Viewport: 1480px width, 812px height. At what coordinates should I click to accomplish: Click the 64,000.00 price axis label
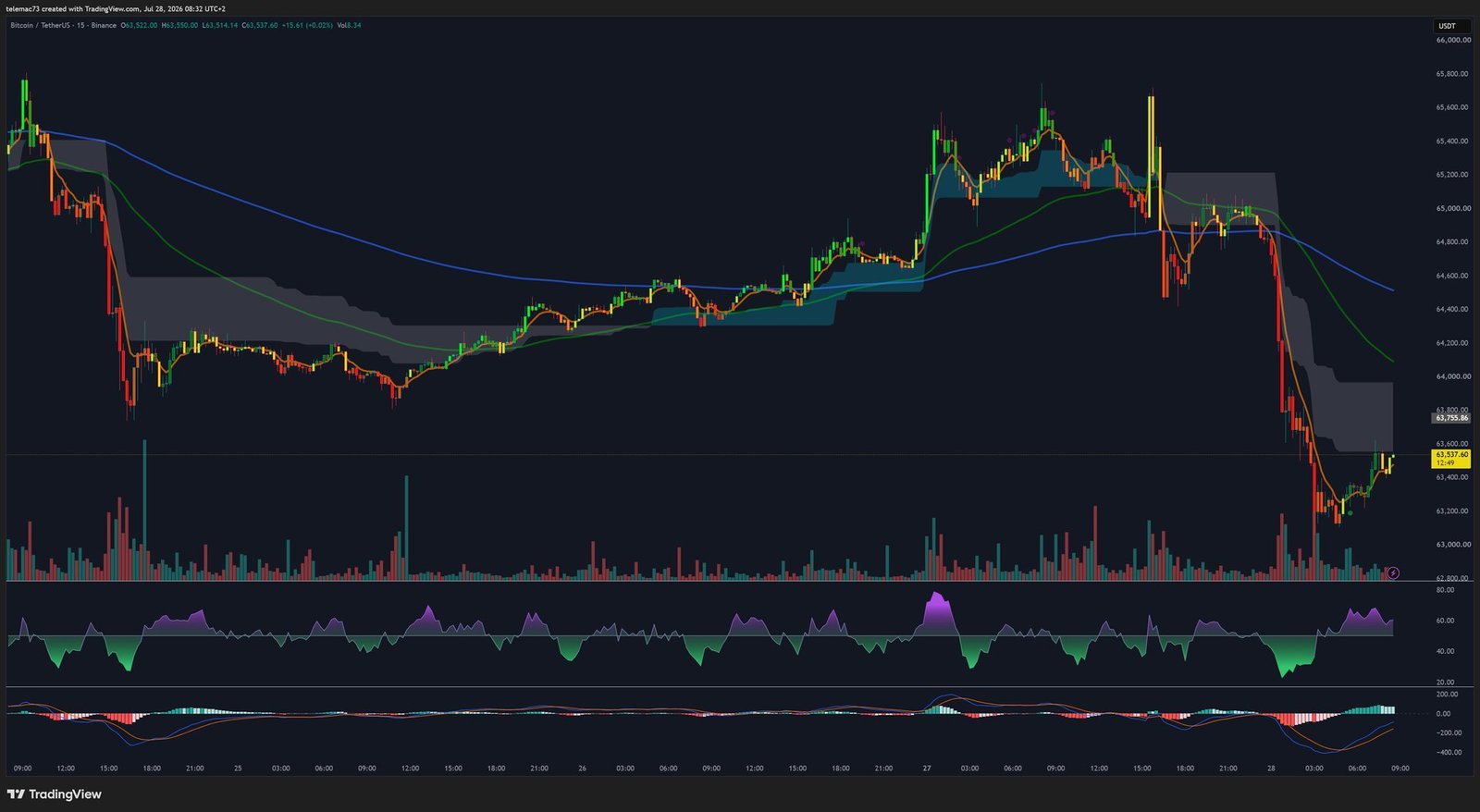(x=1453, y=376)
